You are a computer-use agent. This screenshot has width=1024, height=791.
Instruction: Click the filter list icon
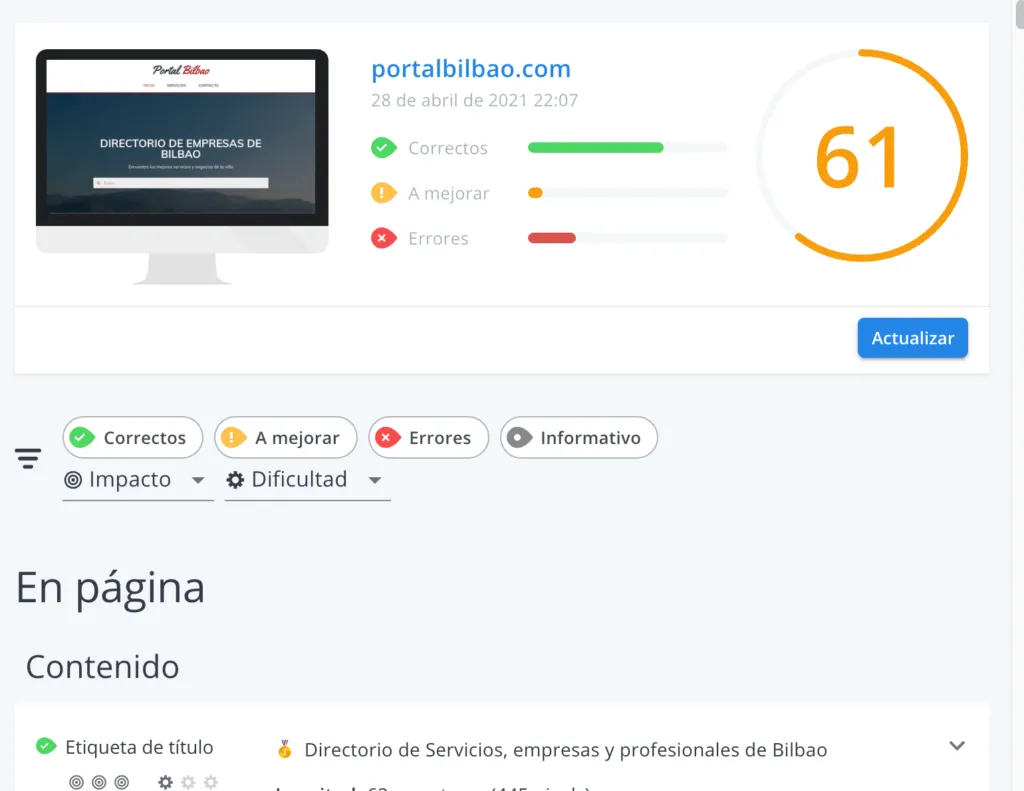(x=28, y=458)
